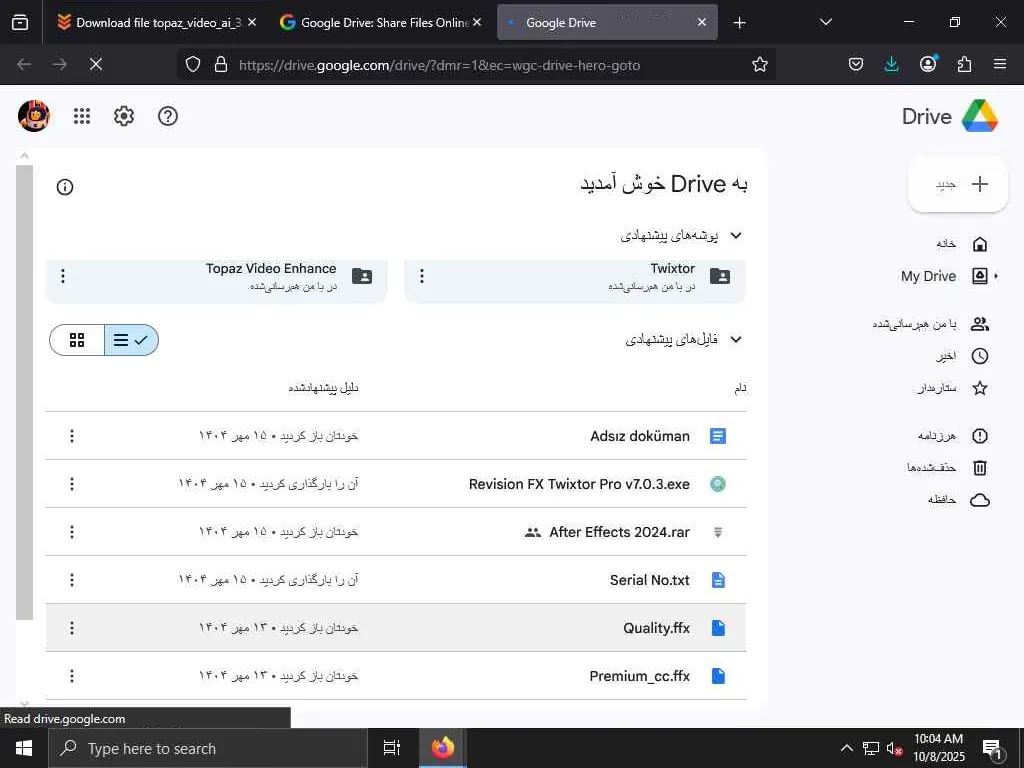This screenshot has width=1024, height=768.
Task: Show the details info icon
Action: 65,187
